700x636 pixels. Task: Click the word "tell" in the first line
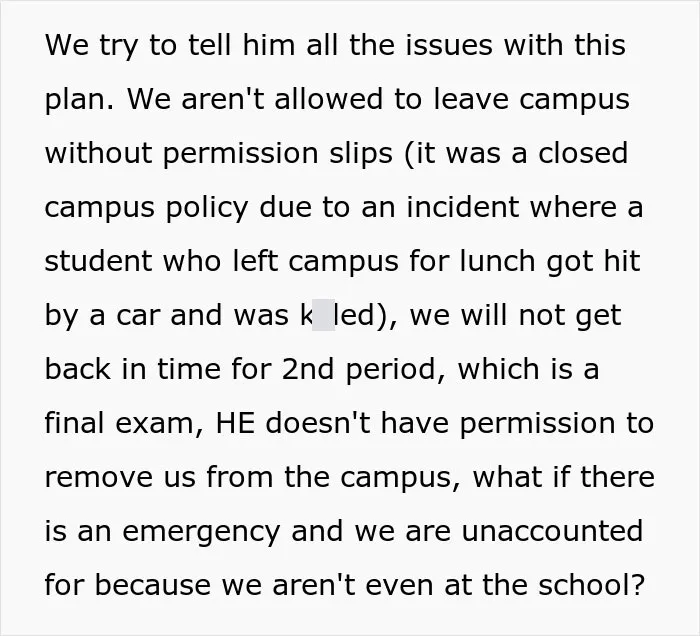coord(210,45)
